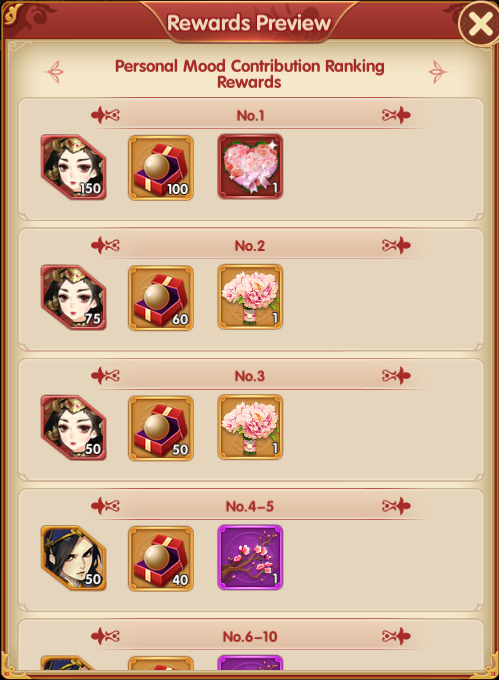Select No.3 pearl gift box with 50

click(161, 428)
